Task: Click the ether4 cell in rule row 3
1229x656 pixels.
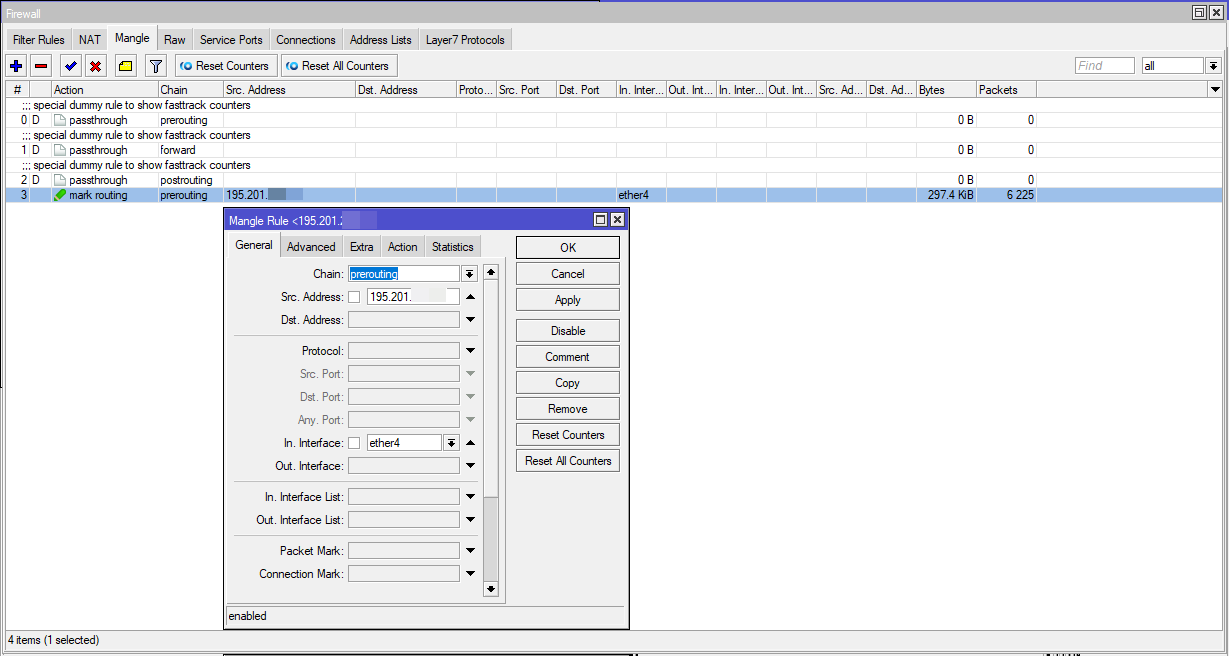Action: [641, 195]
